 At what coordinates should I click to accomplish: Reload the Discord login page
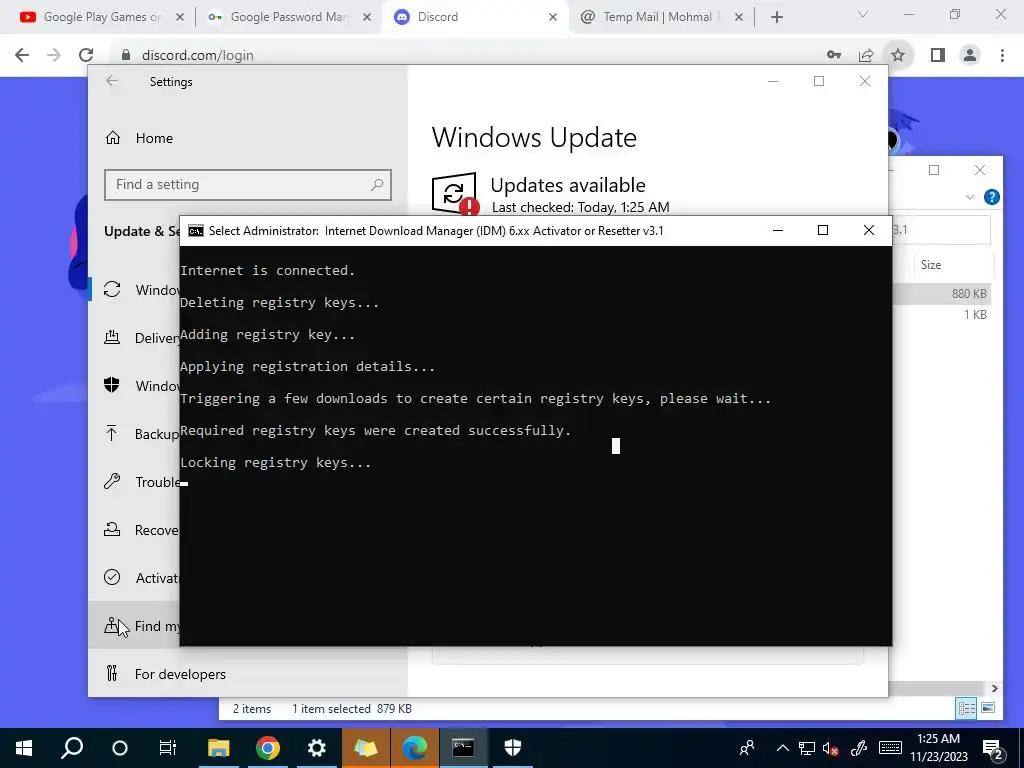pos(86,55)
